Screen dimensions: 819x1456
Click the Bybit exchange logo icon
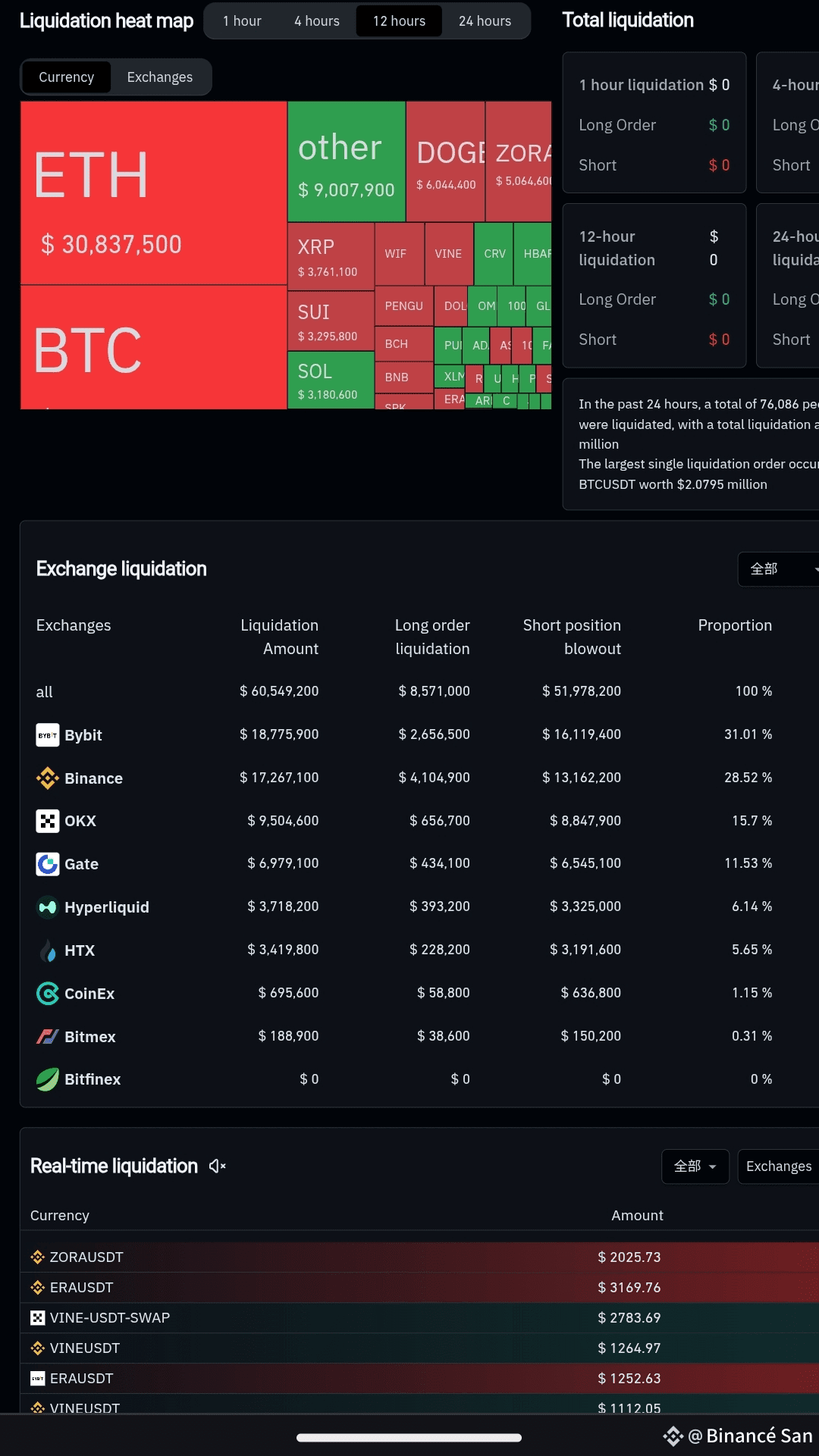[48, 735]
